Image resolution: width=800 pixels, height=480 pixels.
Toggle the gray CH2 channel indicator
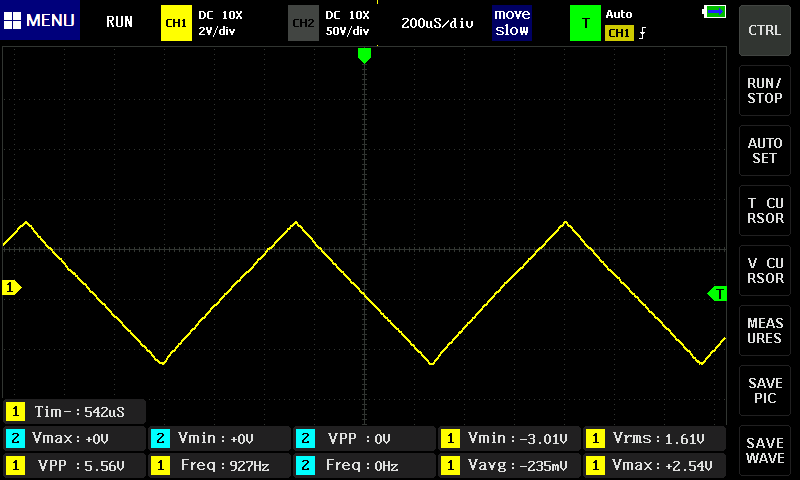(302, 22)
